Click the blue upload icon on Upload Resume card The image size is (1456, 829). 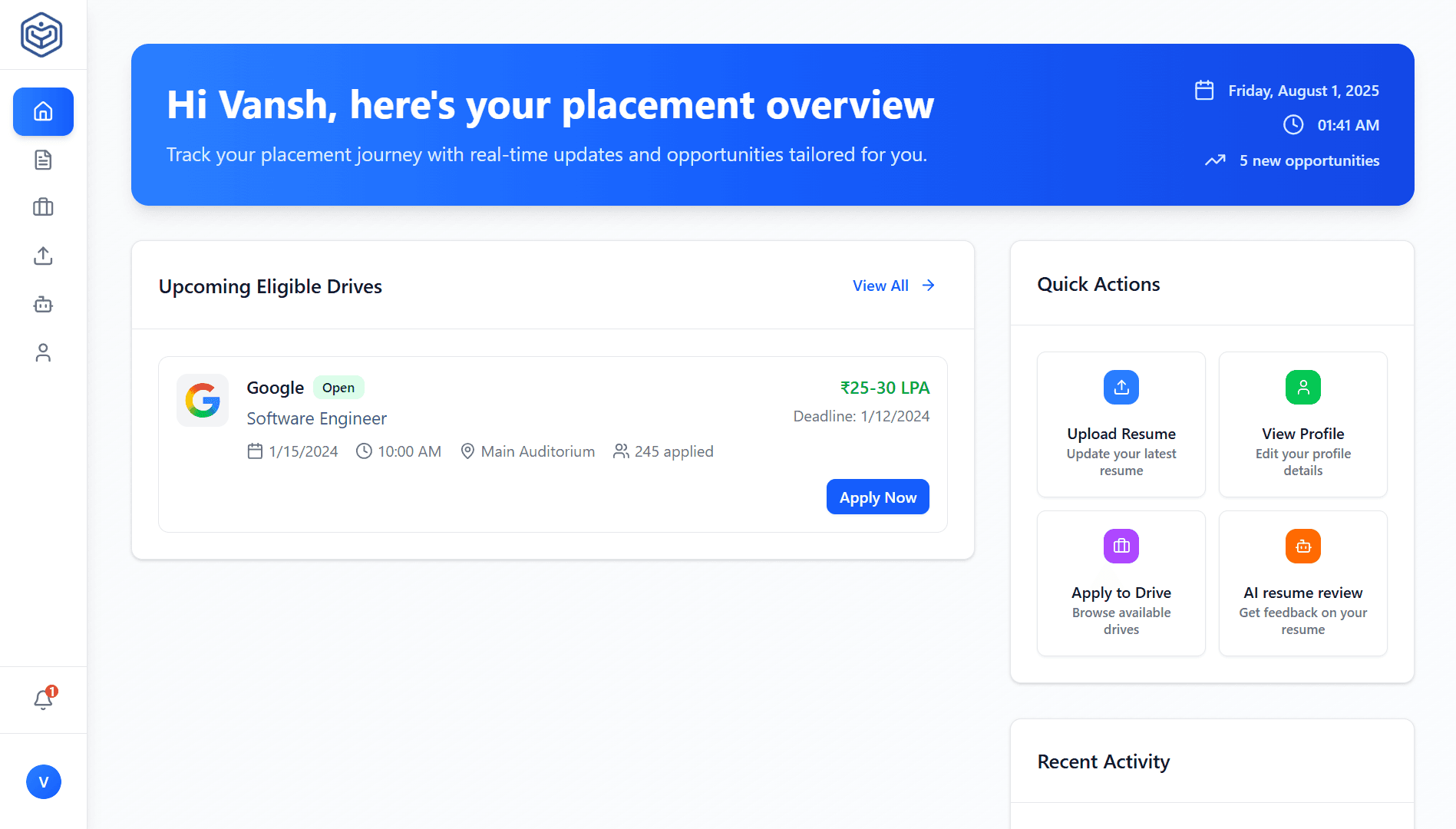pos(1121,387)
